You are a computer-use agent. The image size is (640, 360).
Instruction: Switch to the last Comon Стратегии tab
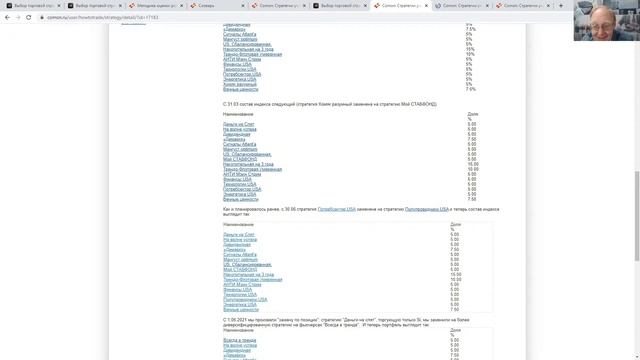click(523, 6)
